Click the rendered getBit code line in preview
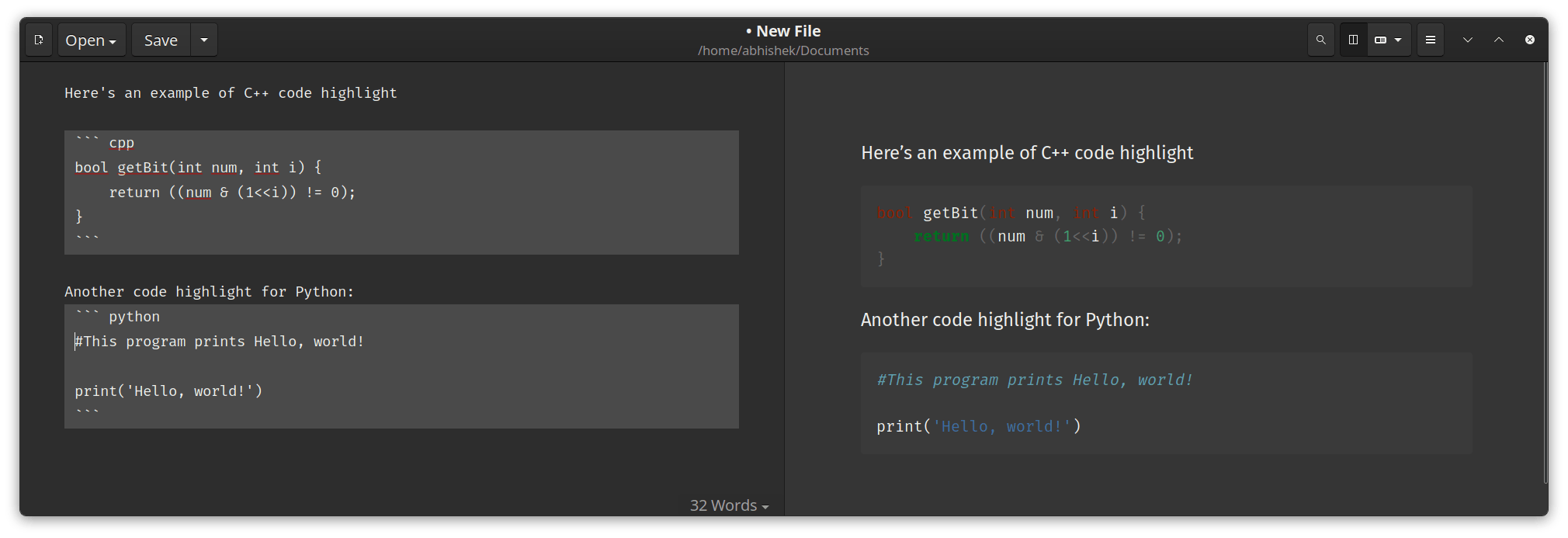Viewport: 1568px width, 538px height. (x=1011, y=213)
